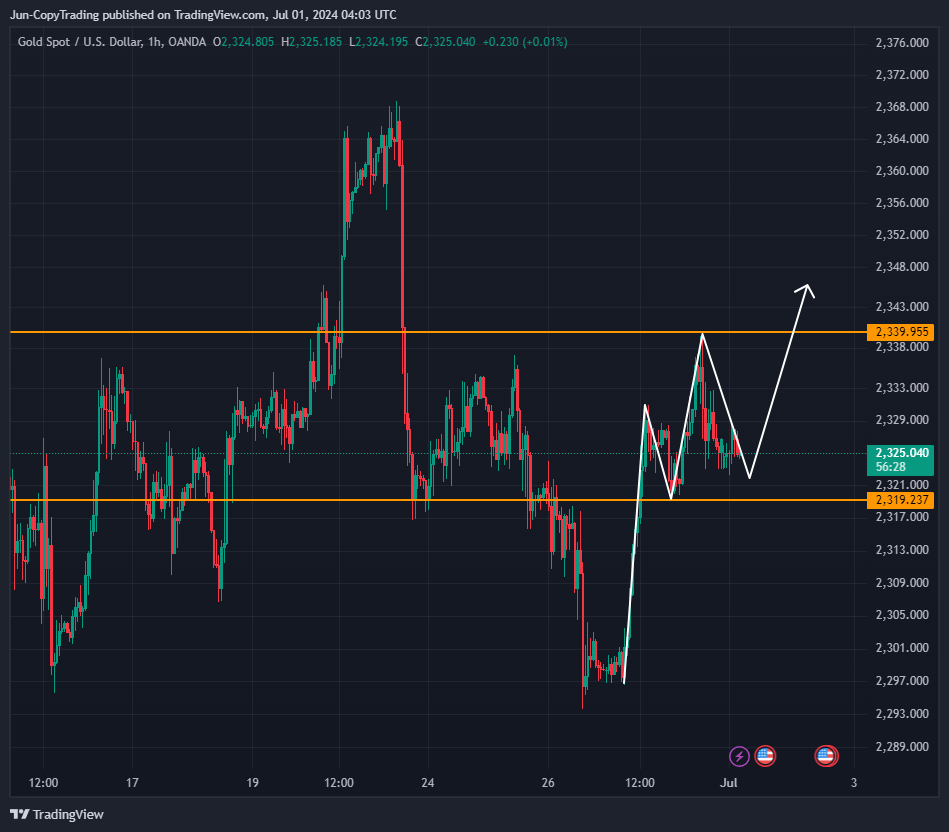Click the purple lightning event icon
The image size is (949, 832).
[739, 756]
